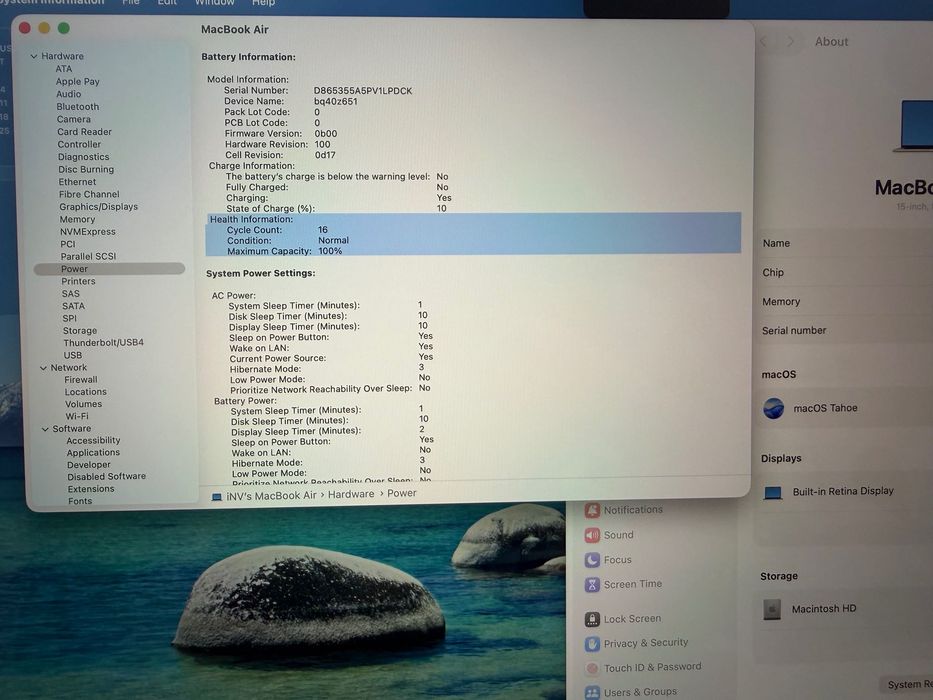Select Ethernet in the sidebar
Viewport: 933px width, 700px height.
(77, 182)
